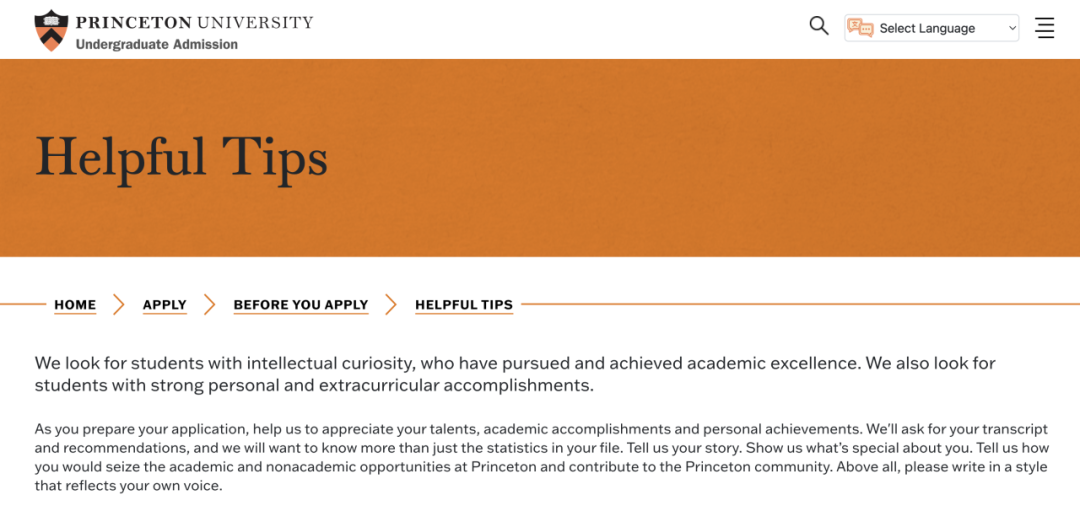Navigate to BEFORE YOU APPLY breadcrumb
1080x506 pixels.
point(301,305)
